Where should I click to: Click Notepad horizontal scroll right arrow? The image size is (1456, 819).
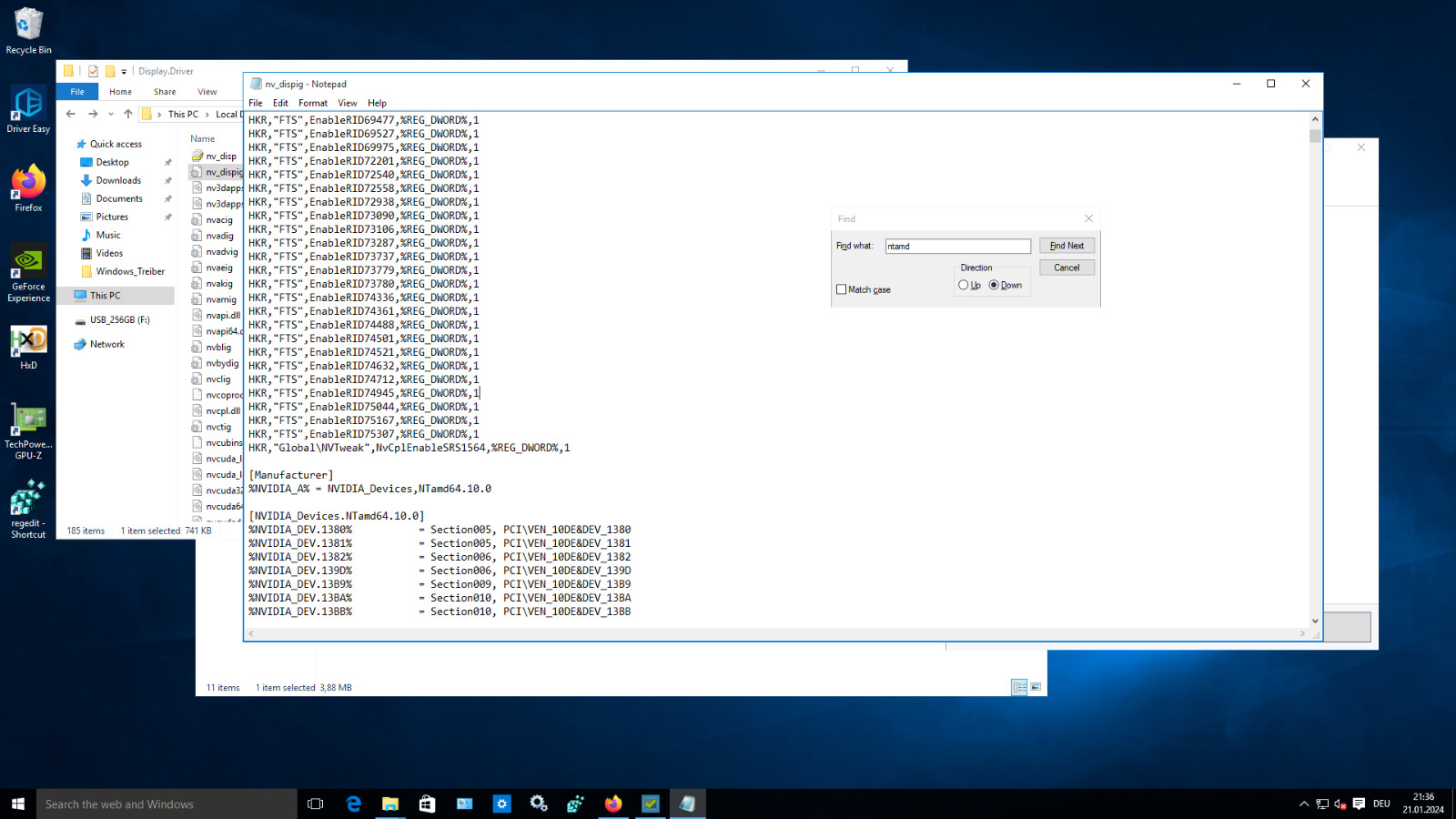tap(1302, 633)
